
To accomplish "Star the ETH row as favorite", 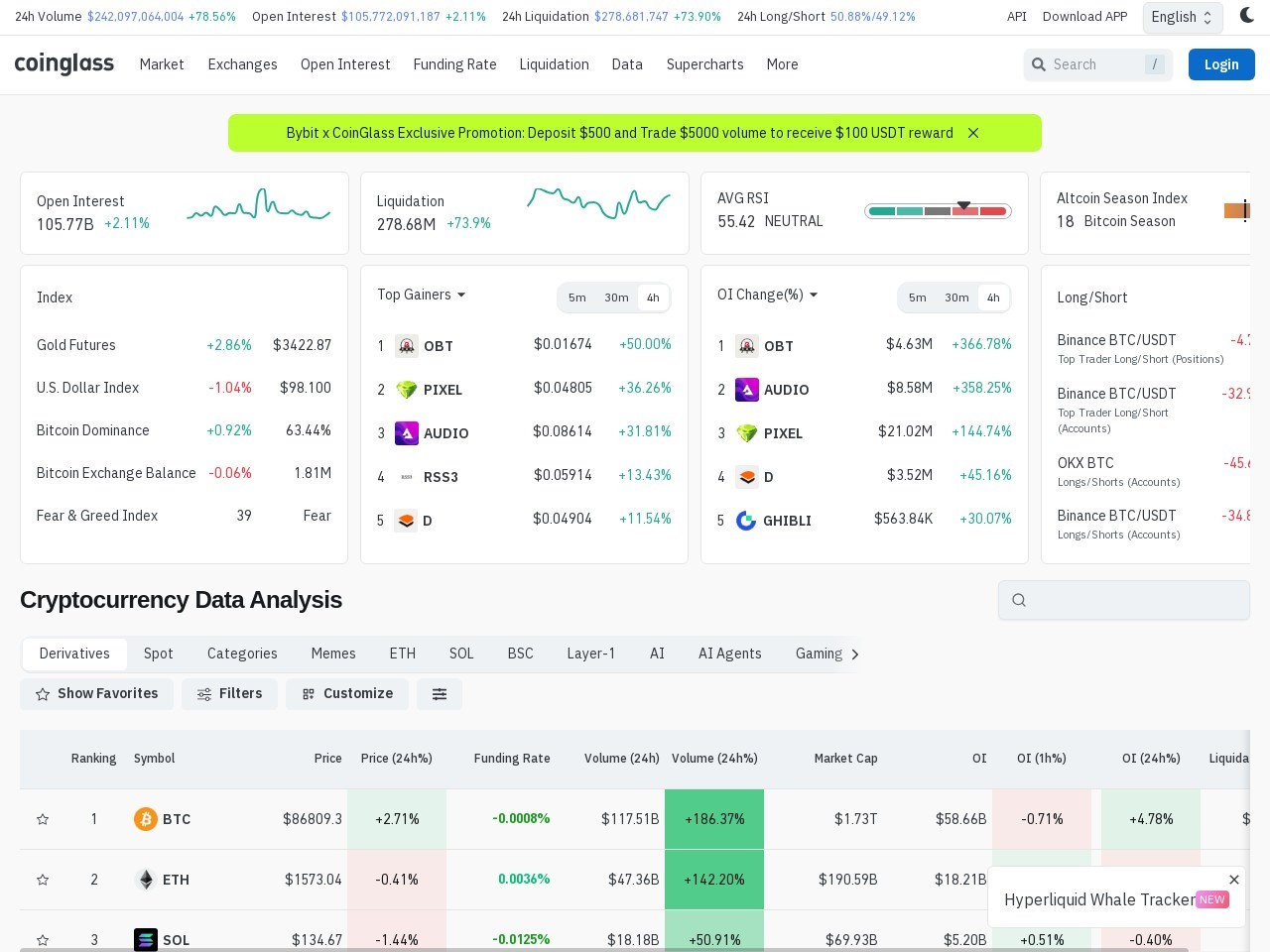I will (43, 880).
